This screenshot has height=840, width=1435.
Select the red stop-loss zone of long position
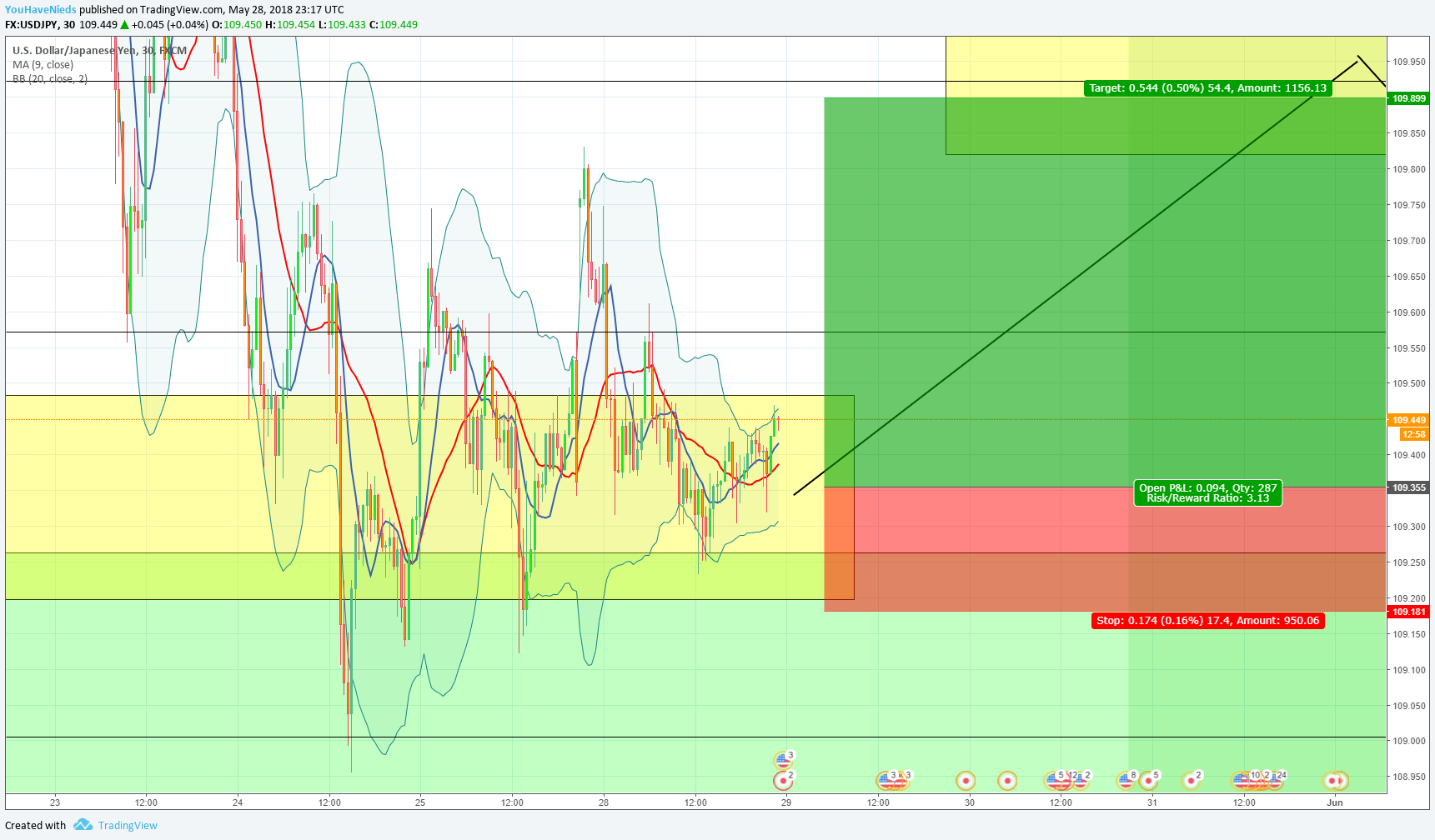coord(1105,549)
